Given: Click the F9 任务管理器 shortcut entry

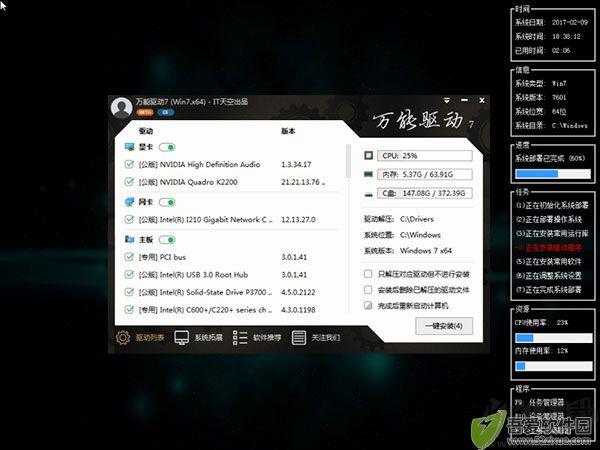Looking at the screenshot, I should pyautogui.click(x=540, y=402).
